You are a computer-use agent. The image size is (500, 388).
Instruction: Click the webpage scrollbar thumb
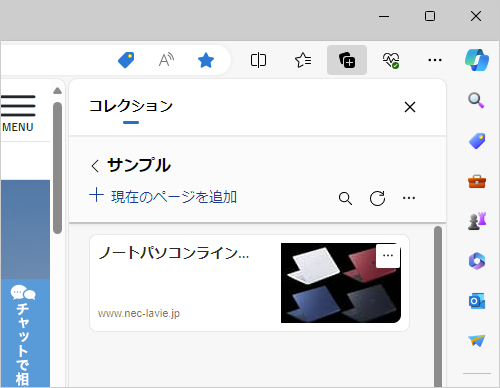[x=57, y=168]
